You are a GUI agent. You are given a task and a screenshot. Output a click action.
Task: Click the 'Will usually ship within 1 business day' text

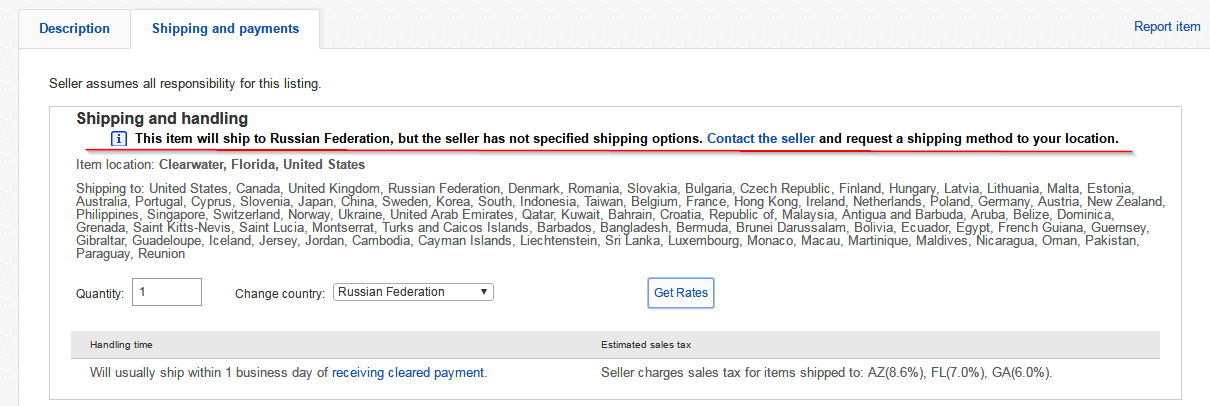tap(209, 373)
